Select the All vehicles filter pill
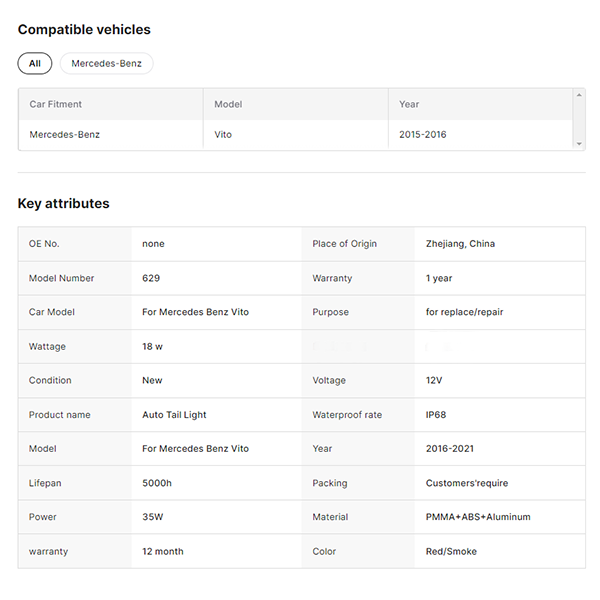The width and height of the screenshot is (600, 600). coord(35,63)
